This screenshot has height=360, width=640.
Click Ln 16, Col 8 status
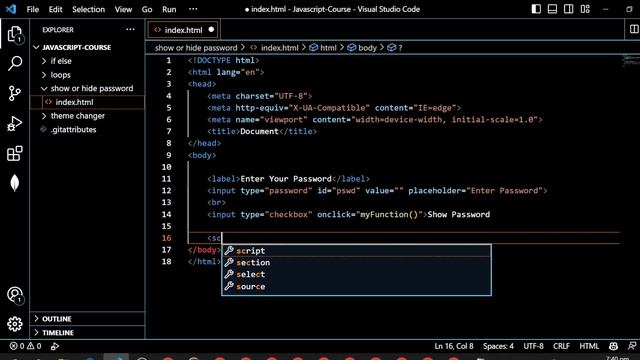point(454,346)
